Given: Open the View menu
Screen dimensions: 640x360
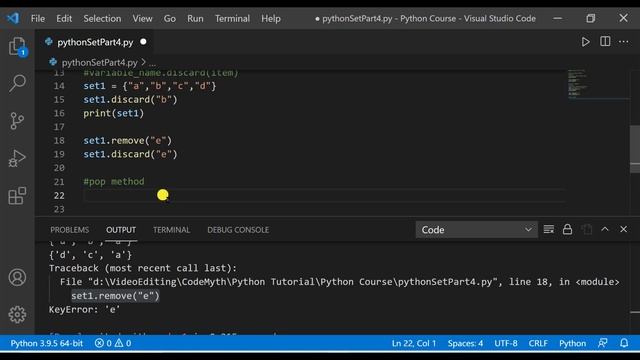Looking at the screenshot, I should 142,18.
